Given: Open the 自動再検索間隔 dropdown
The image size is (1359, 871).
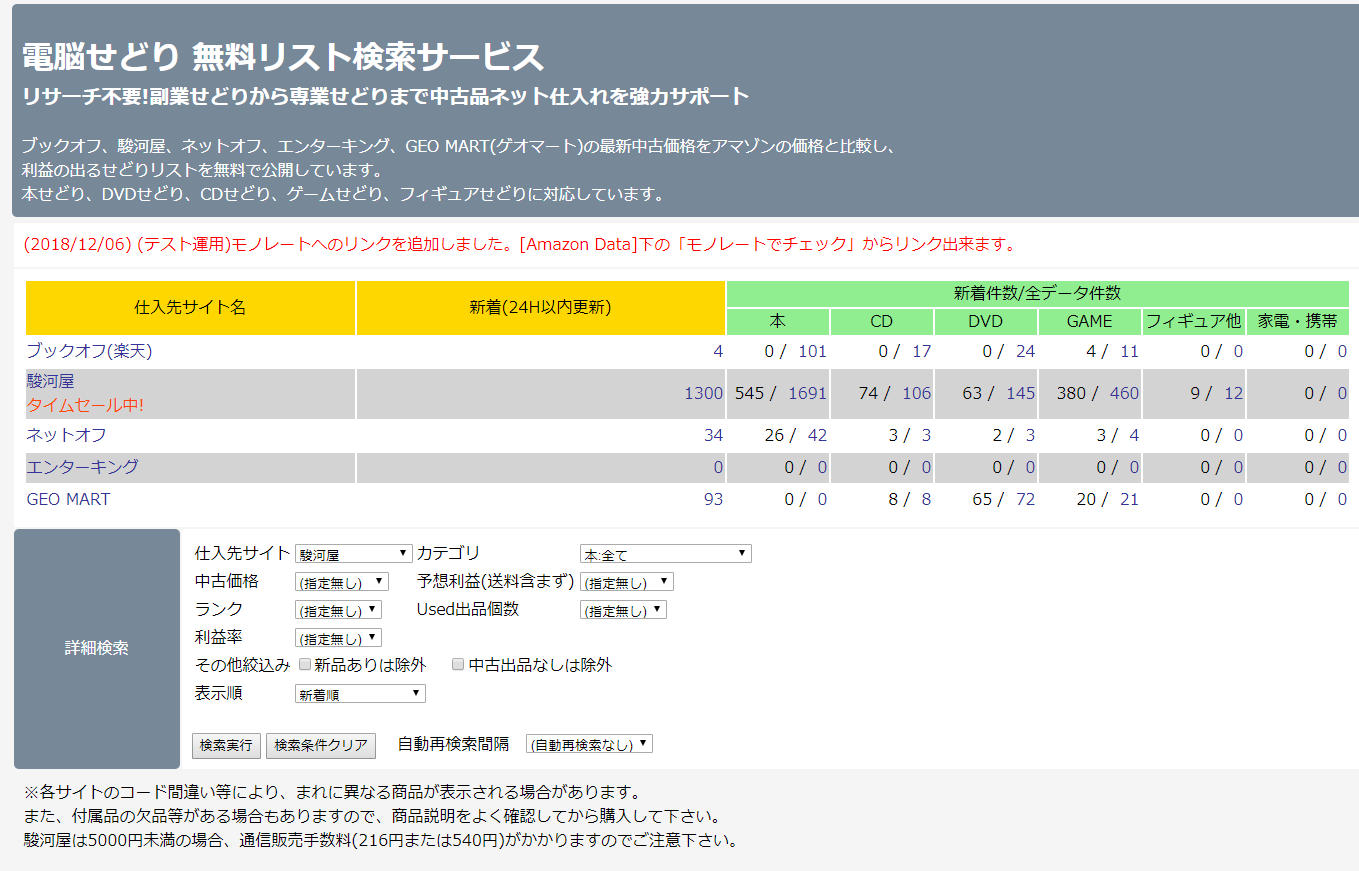Looking at the screenshot, I should point(589,745).
